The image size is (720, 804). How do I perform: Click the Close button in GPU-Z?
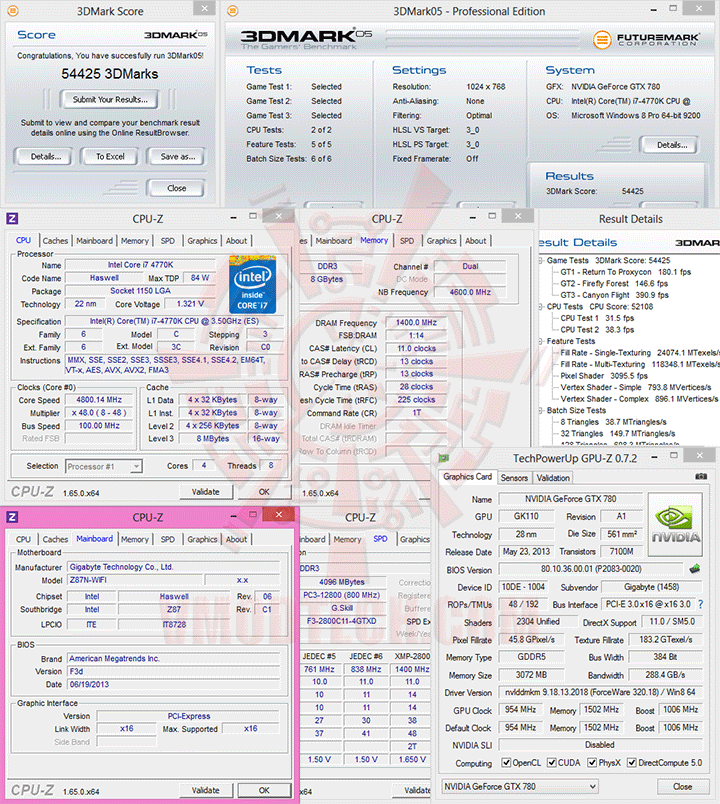[x=683, y=786]
